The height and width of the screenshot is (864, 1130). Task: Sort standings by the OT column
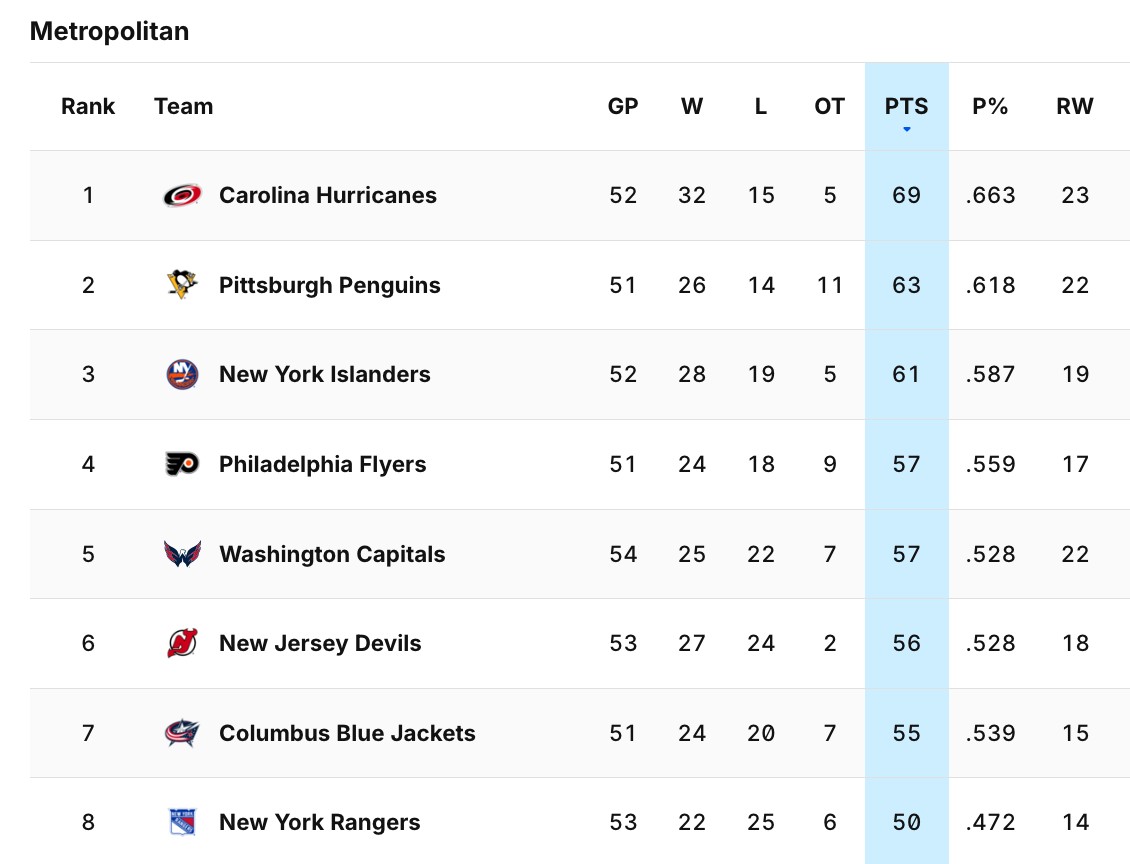click(x=829, y=106)
